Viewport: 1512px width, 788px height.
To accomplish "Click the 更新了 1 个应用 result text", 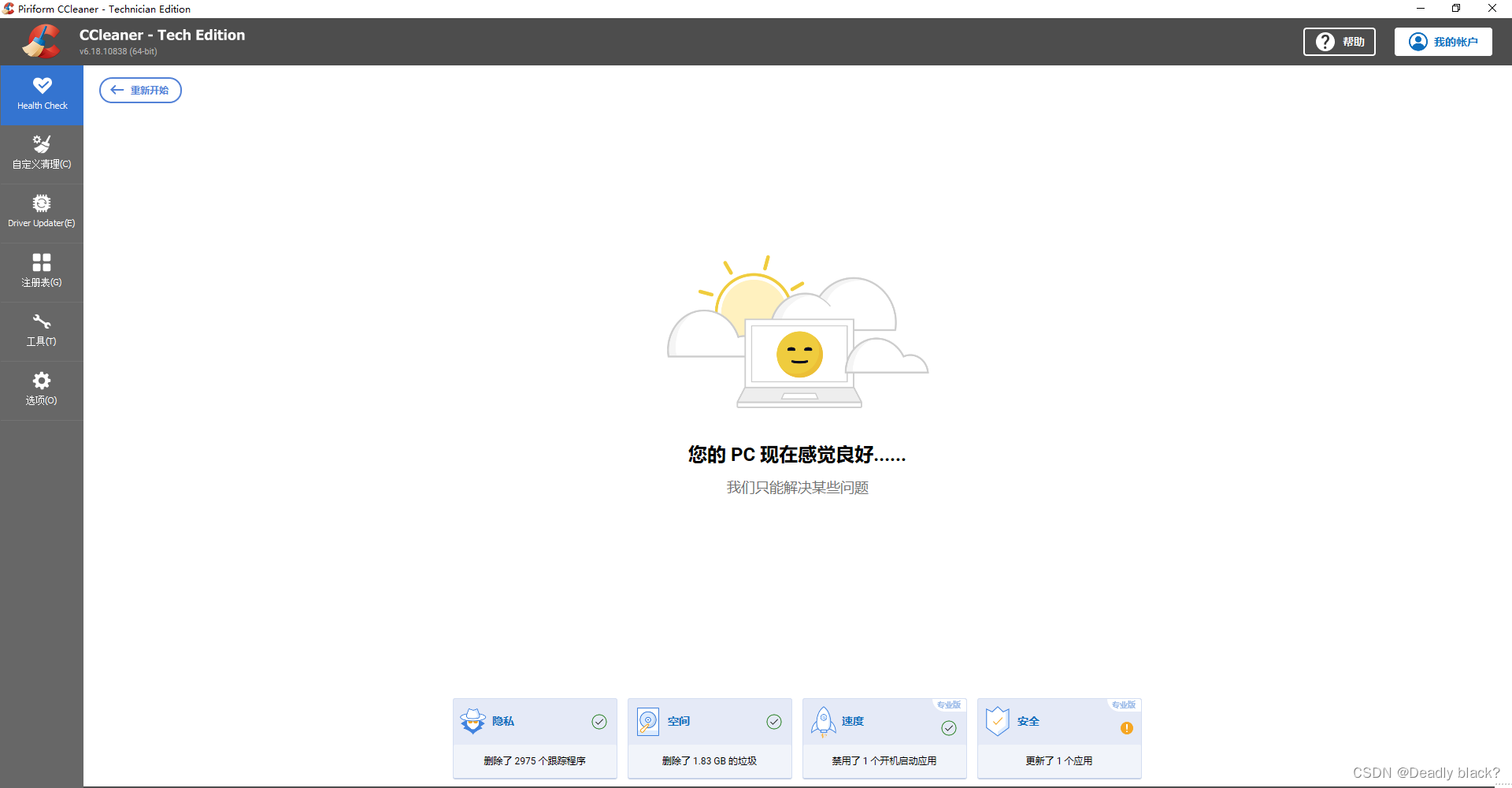I will [1059, 761].
